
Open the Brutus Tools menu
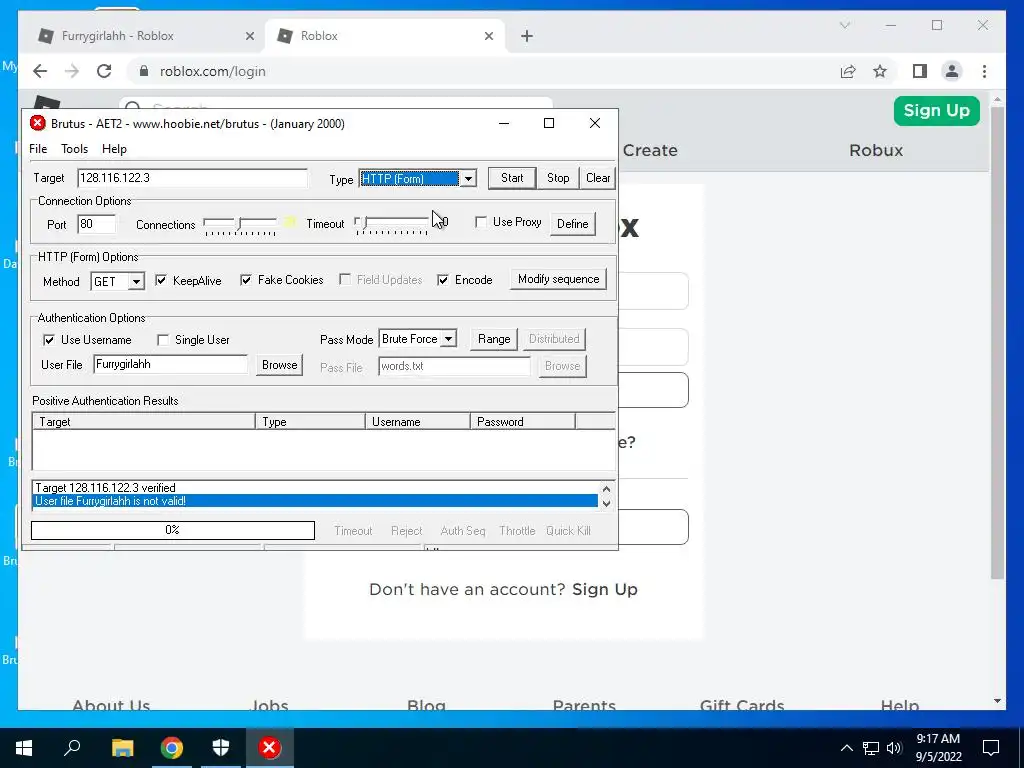click(74, 149)
